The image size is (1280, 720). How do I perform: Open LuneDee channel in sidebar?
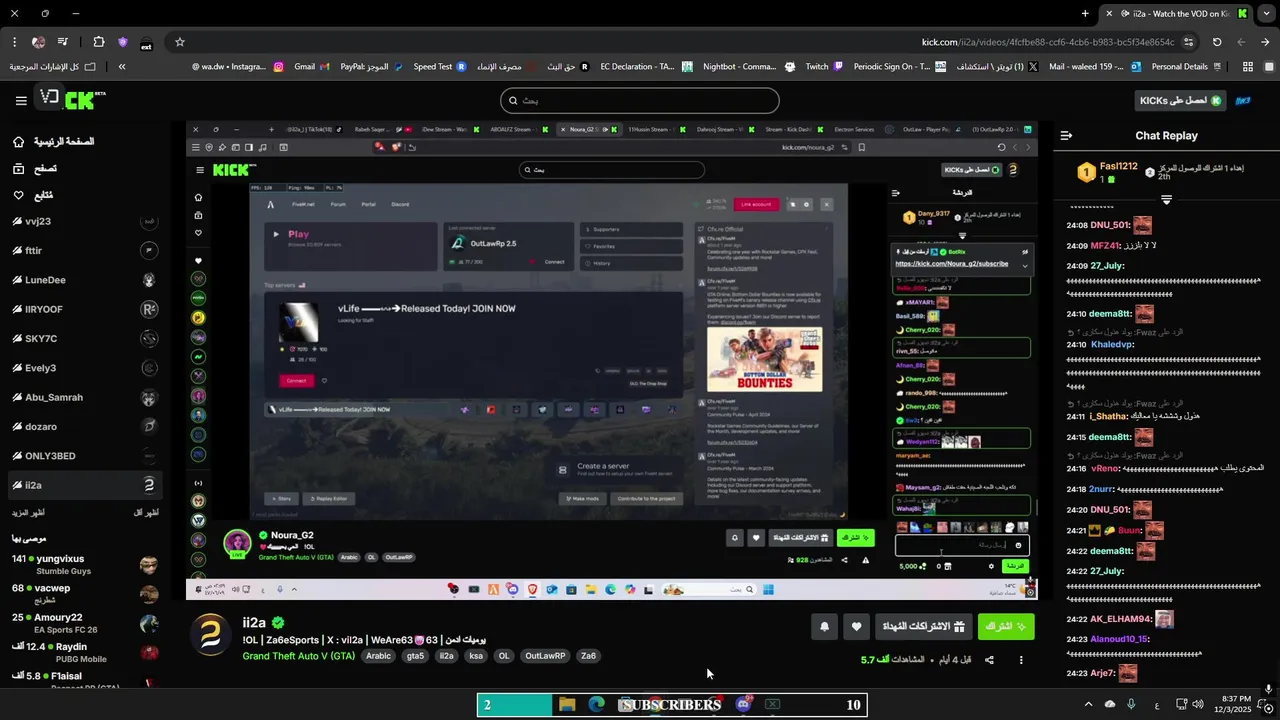click(x=84, y=280)
